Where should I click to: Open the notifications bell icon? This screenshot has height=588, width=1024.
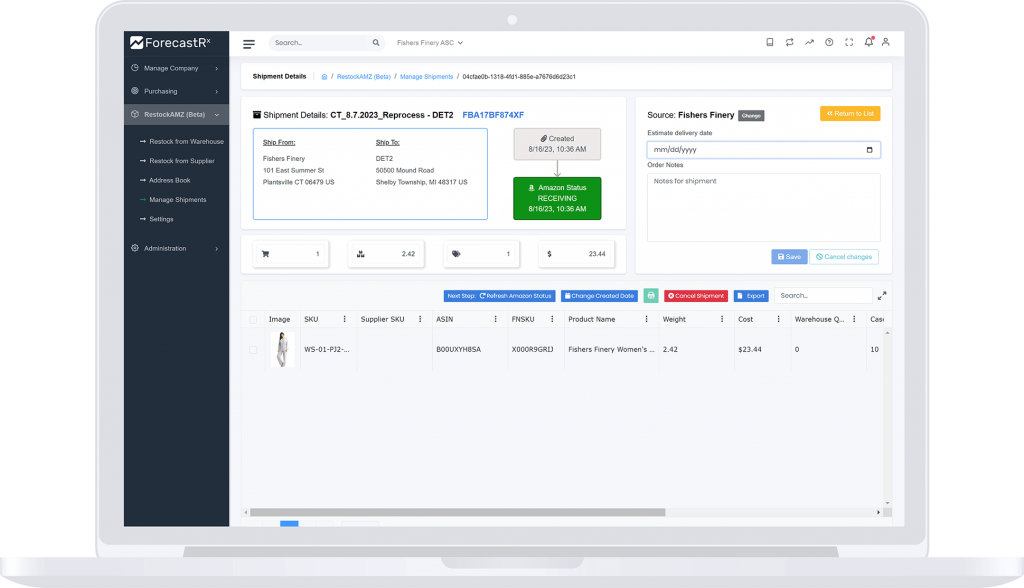[868, 42]
